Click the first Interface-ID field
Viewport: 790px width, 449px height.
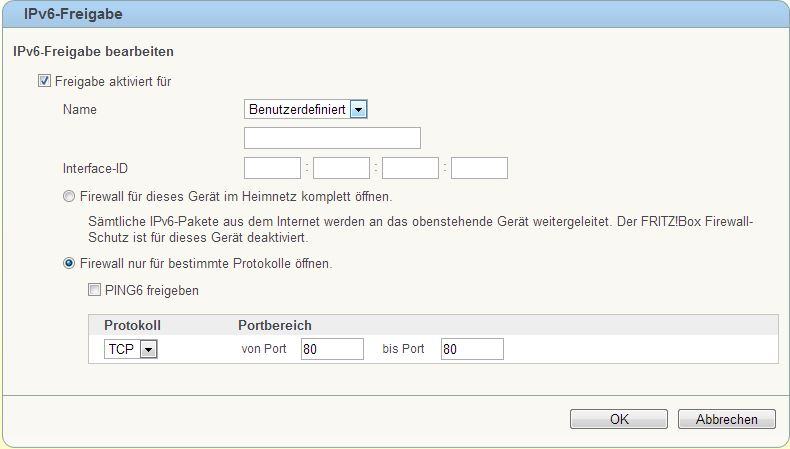pyautogui.click(x=273, y=168)
